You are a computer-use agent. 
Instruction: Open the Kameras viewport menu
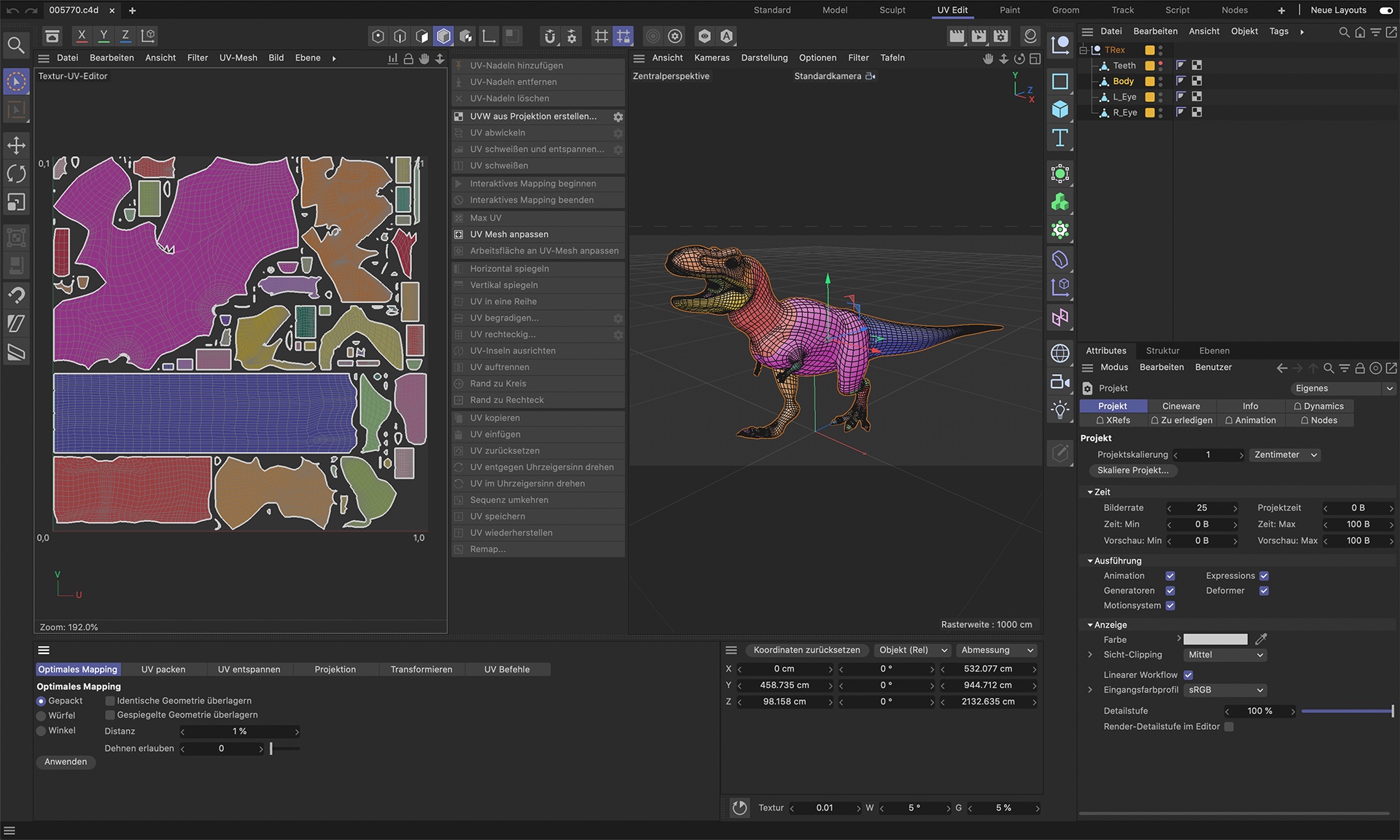point(712,58)
